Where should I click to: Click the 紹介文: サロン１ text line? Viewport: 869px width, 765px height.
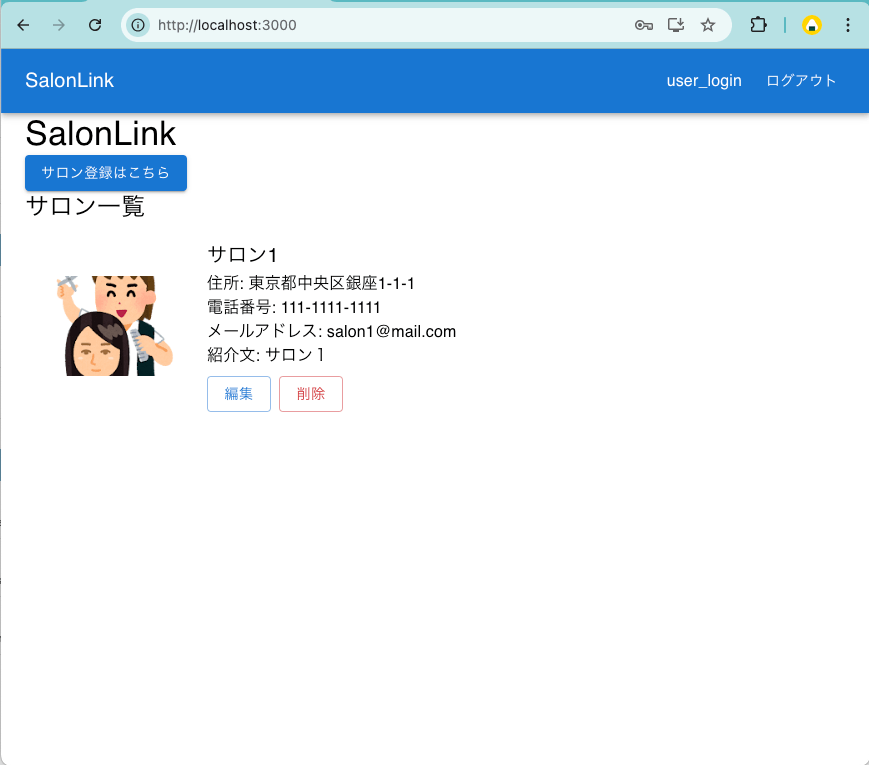coord(265,355)
